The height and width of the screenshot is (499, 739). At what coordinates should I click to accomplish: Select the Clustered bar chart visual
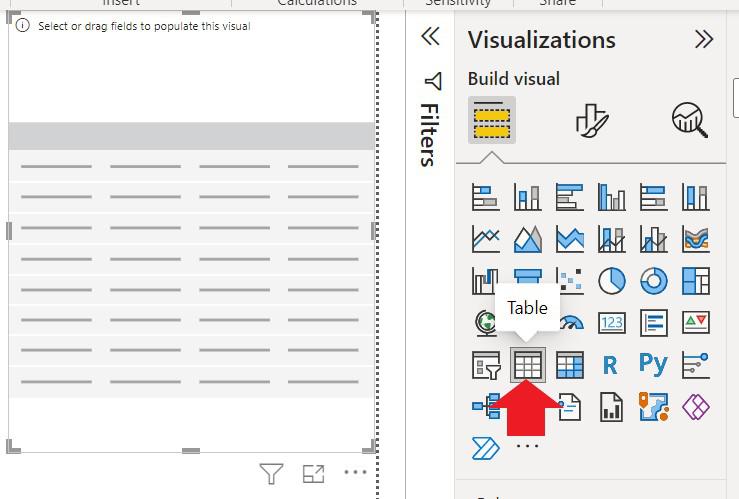tap(569, 197)
